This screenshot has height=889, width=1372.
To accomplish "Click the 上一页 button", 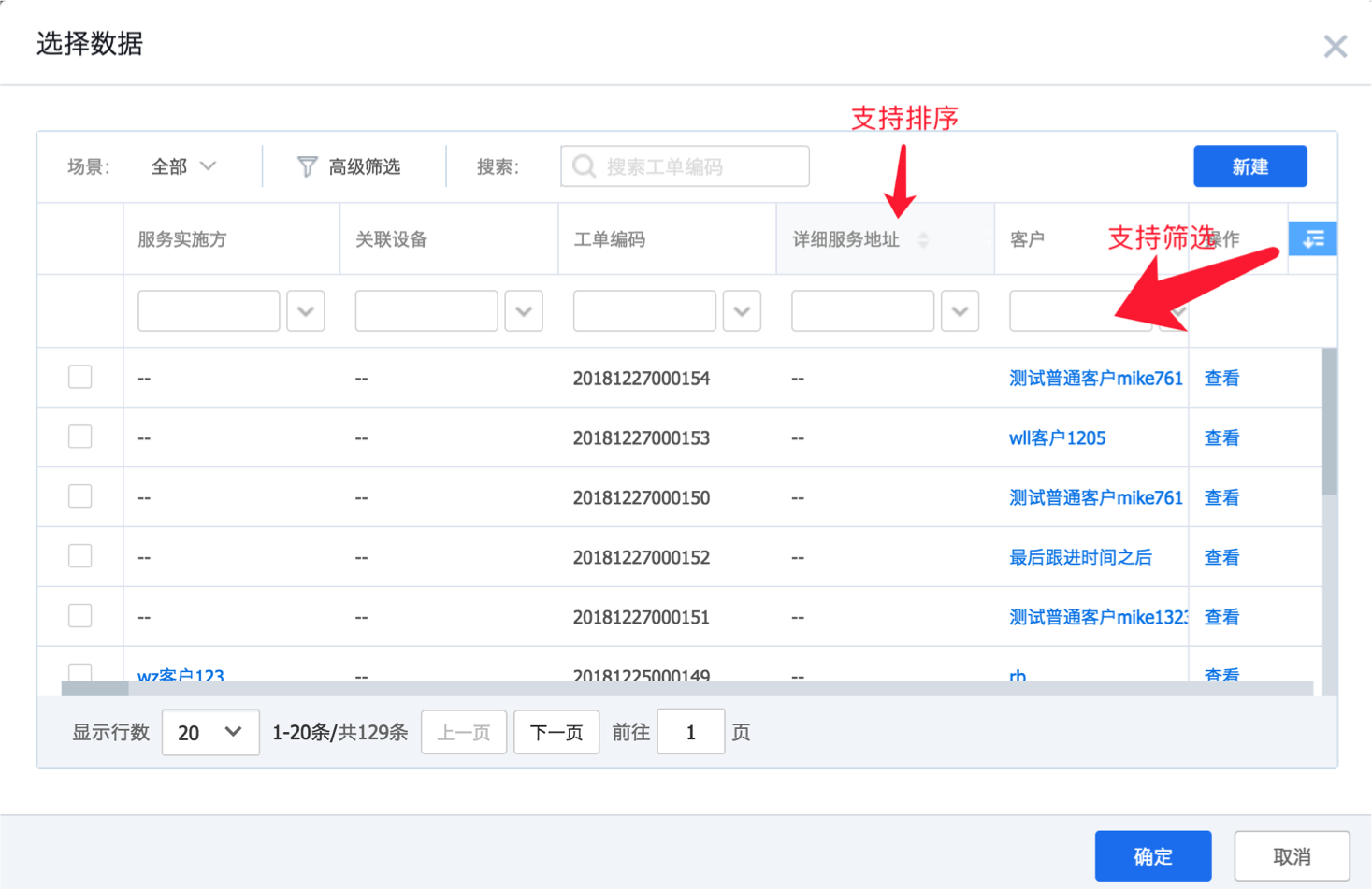I will click(464, 732).
